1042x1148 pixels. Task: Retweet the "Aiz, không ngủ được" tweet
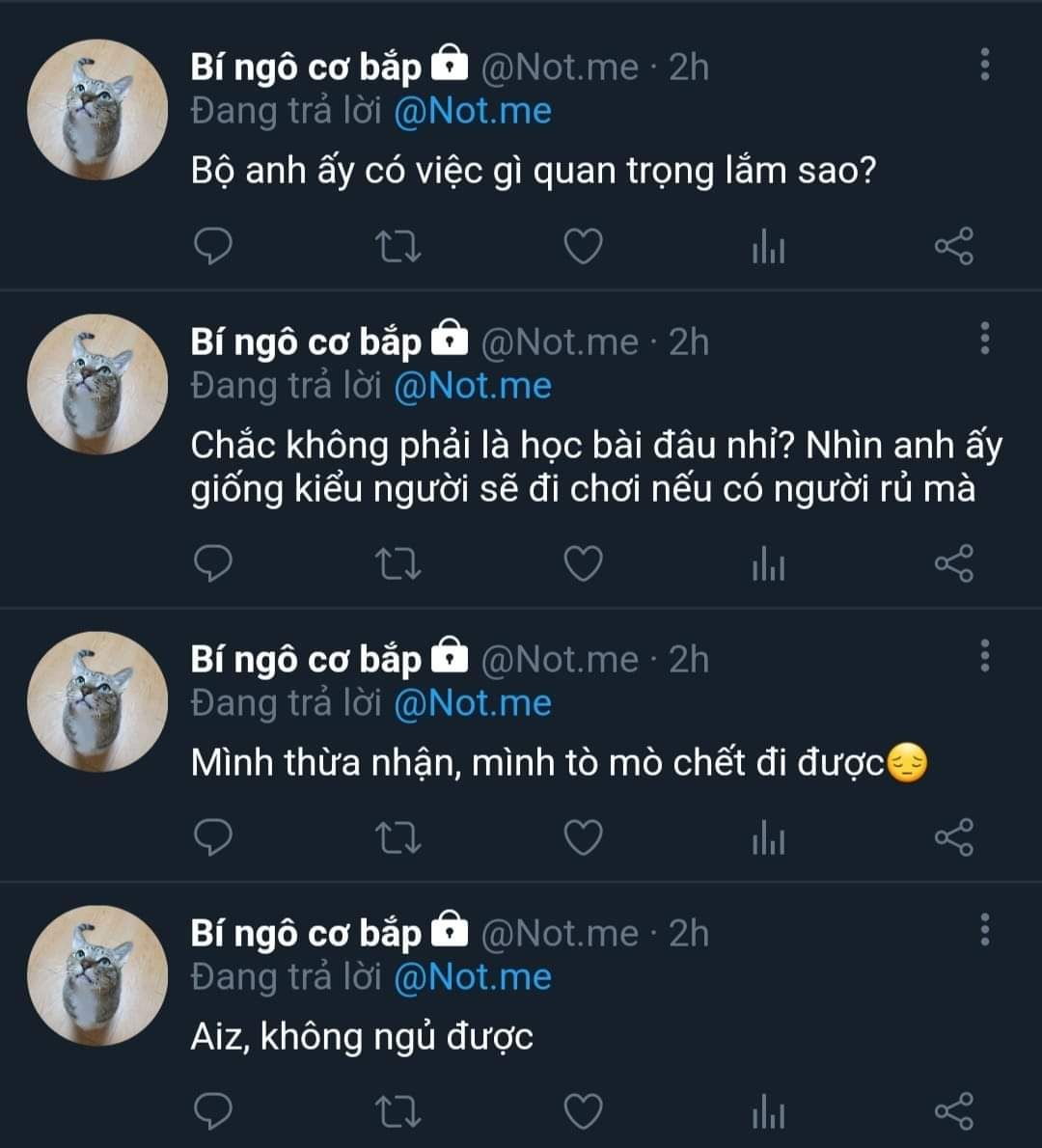[398, 1111]
